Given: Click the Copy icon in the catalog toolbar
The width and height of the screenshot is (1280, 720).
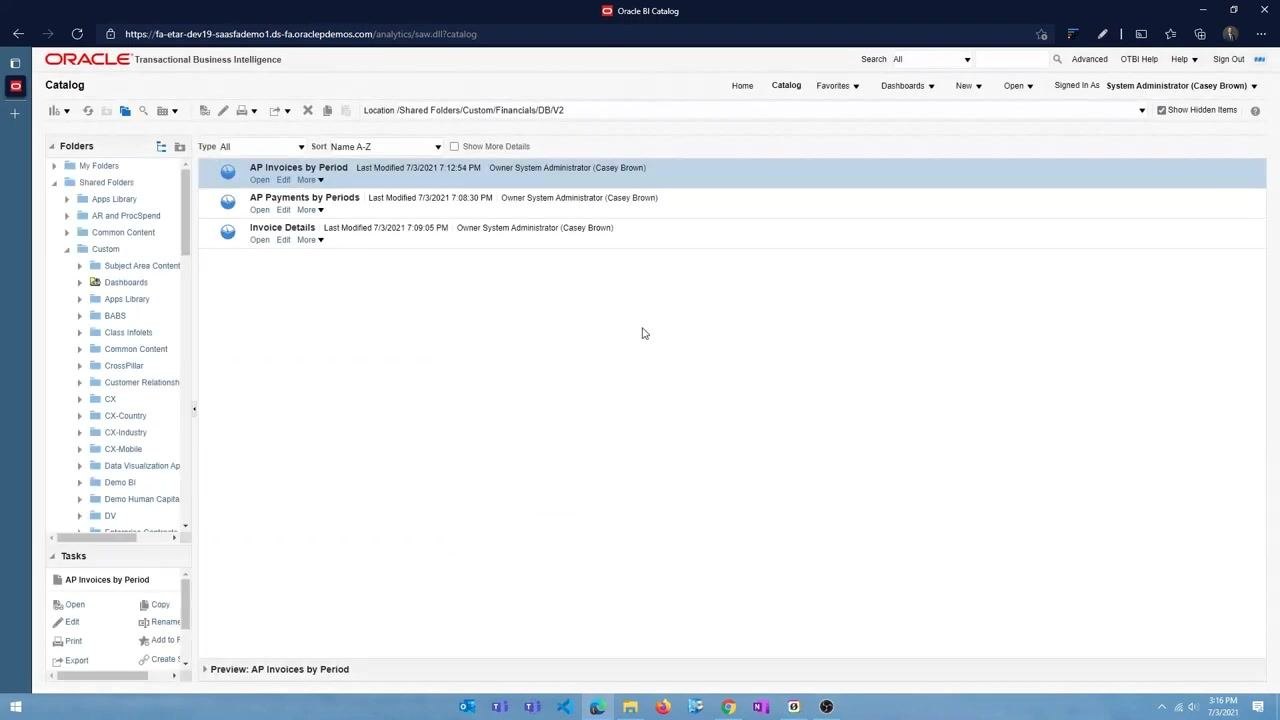Looking at the screenshot, I should coord(327,111).
